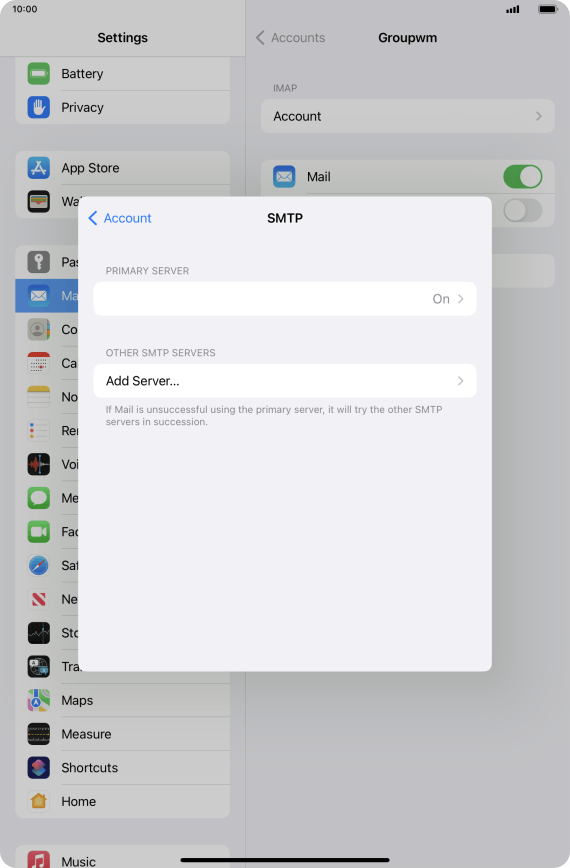Image resolution: width=570 pixels, height=868 pixels.
Task: Tap the home indicator bar
Action: (x=285, y=860)
